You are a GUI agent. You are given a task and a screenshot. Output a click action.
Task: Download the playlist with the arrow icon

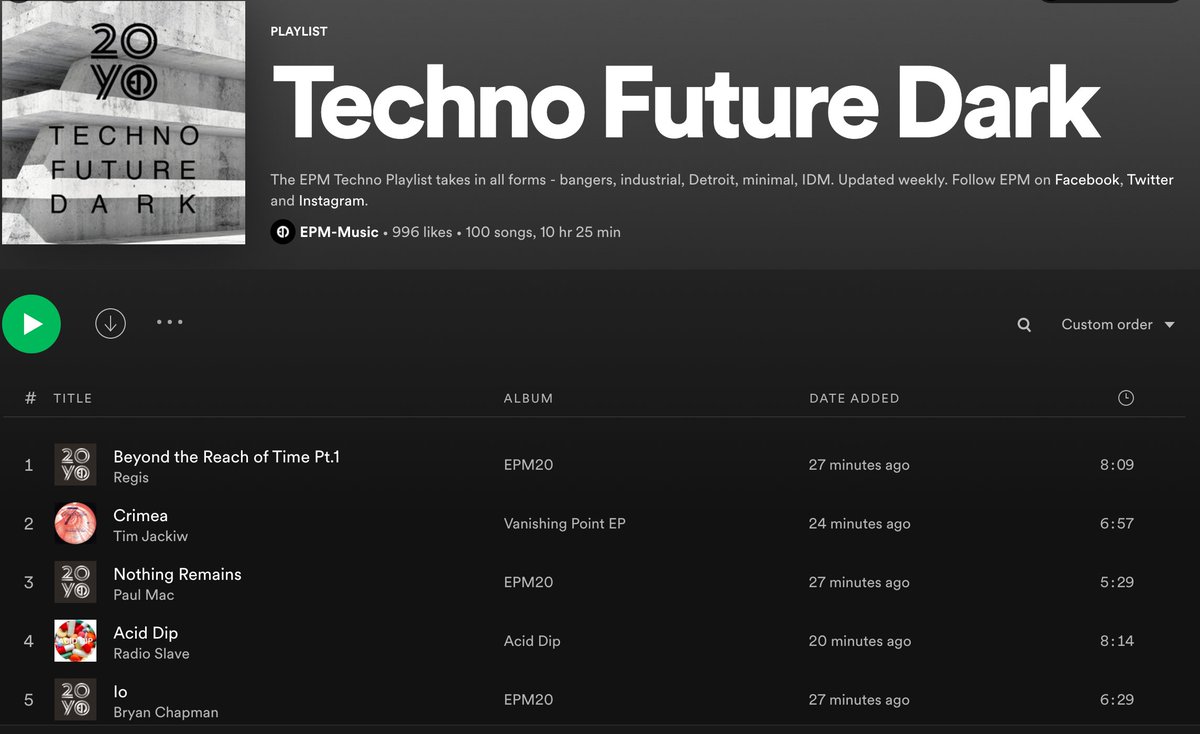[110, 323]
